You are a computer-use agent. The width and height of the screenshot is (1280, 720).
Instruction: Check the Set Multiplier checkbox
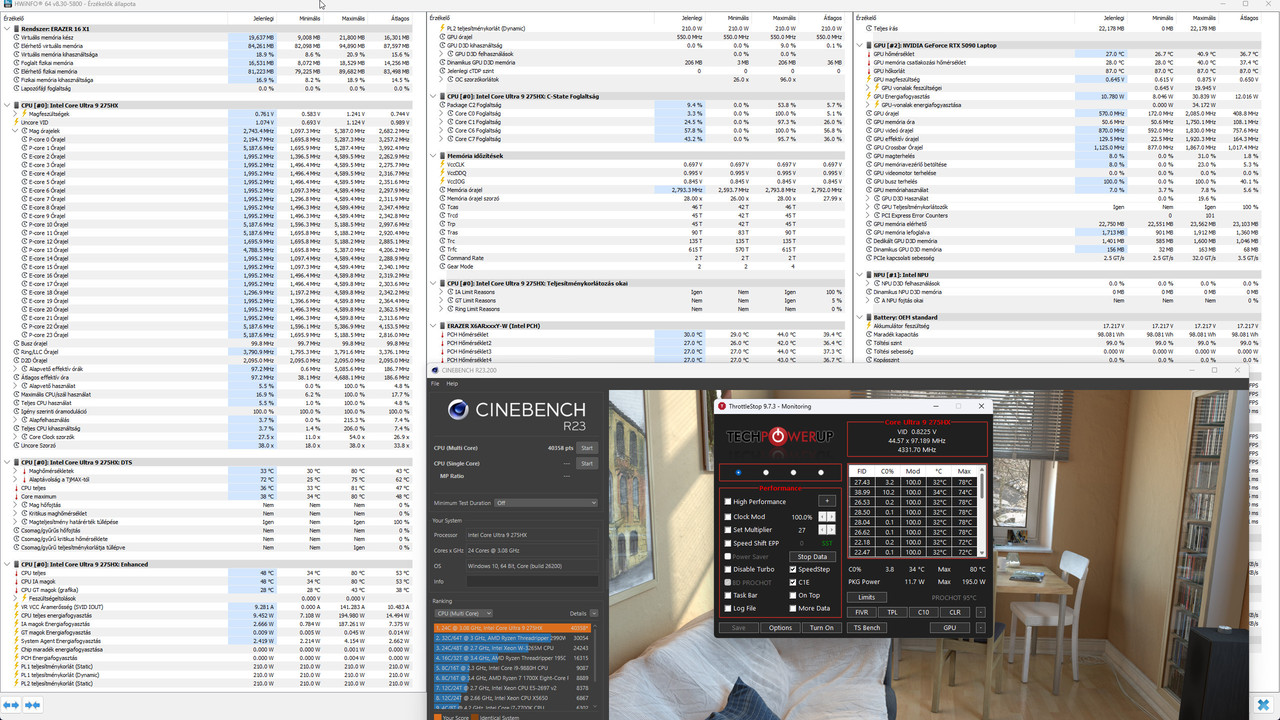click(x=727, y=530)
